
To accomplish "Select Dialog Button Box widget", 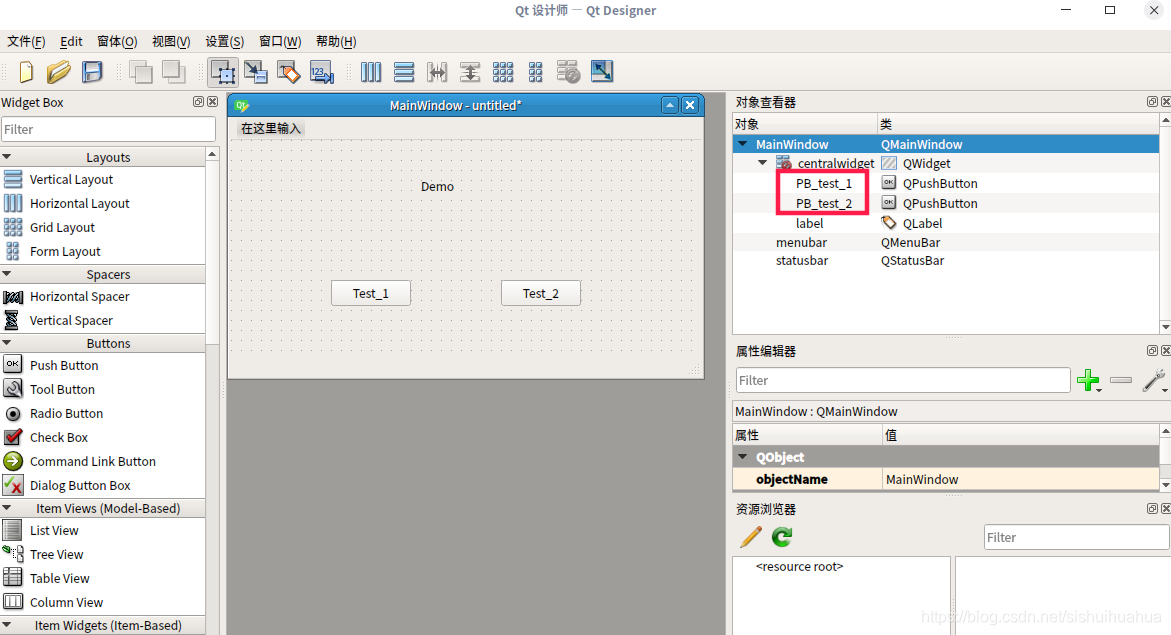I will tap(80, 486).
